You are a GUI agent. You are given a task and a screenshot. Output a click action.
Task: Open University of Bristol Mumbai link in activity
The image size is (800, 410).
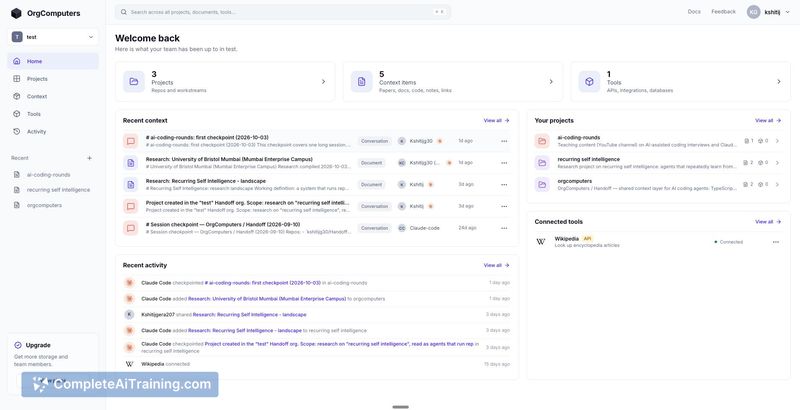point(267,299)
